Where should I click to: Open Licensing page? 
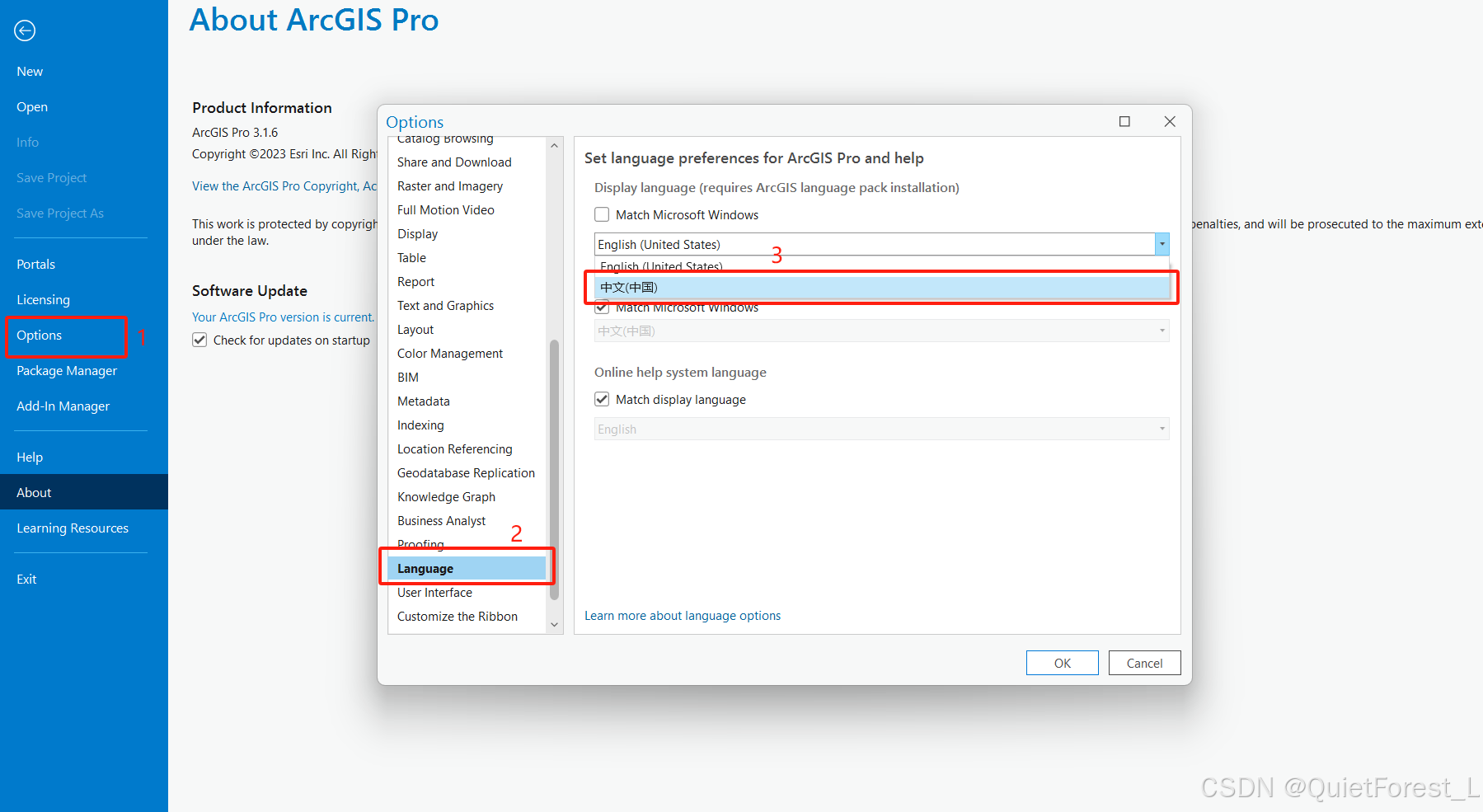43,300
